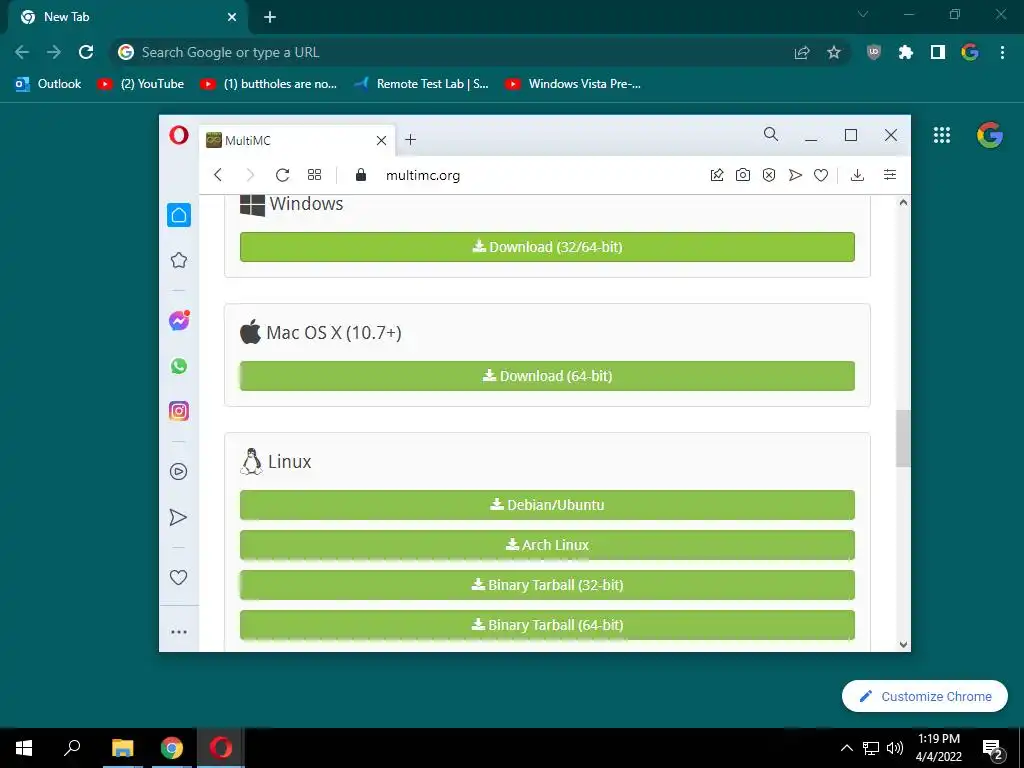Click multimc.org address field in Opera
This screenshot has width=1024, height=768.
click(x=423, y=175)
